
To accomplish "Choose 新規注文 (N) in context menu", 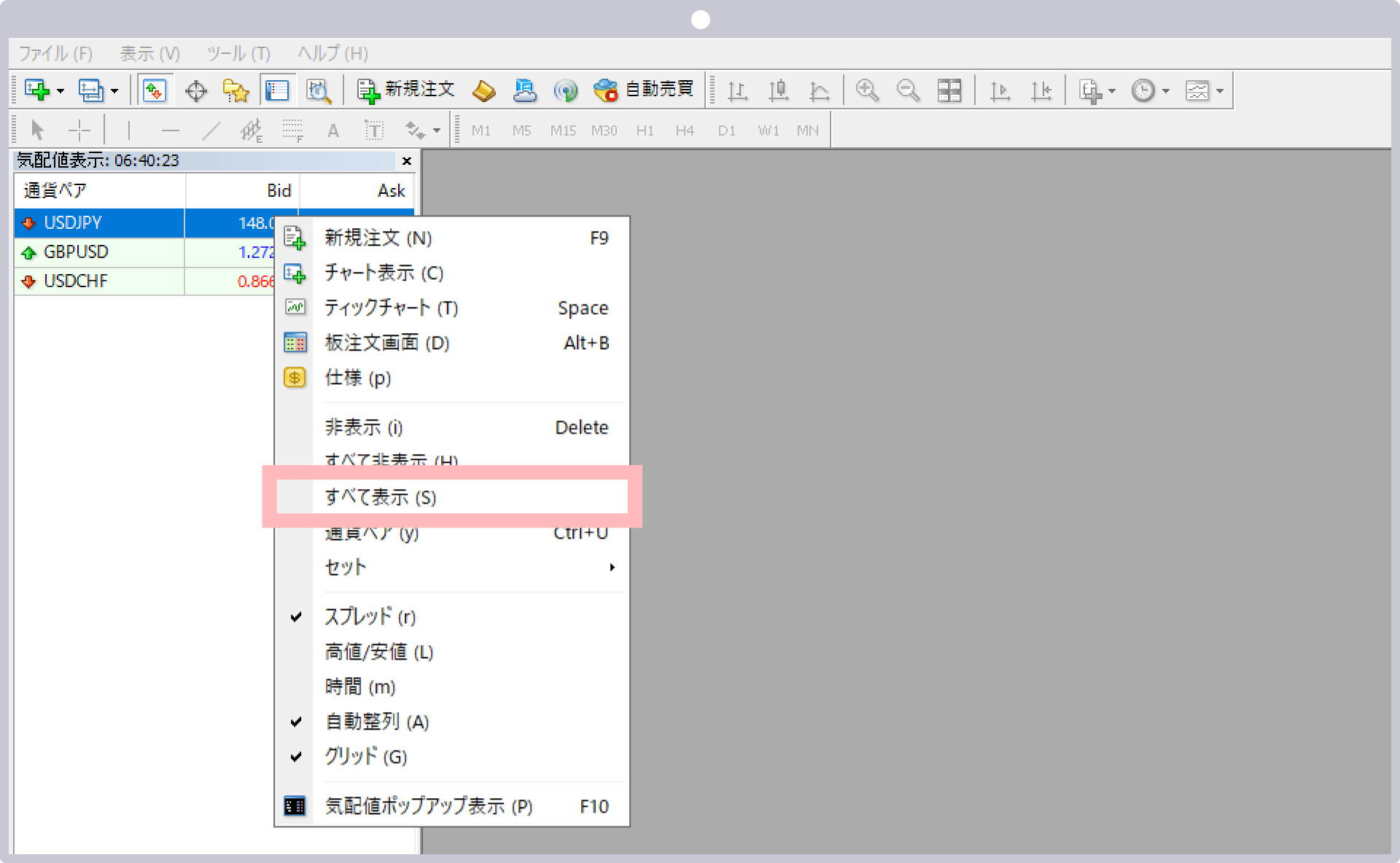I will click(452, 238).
